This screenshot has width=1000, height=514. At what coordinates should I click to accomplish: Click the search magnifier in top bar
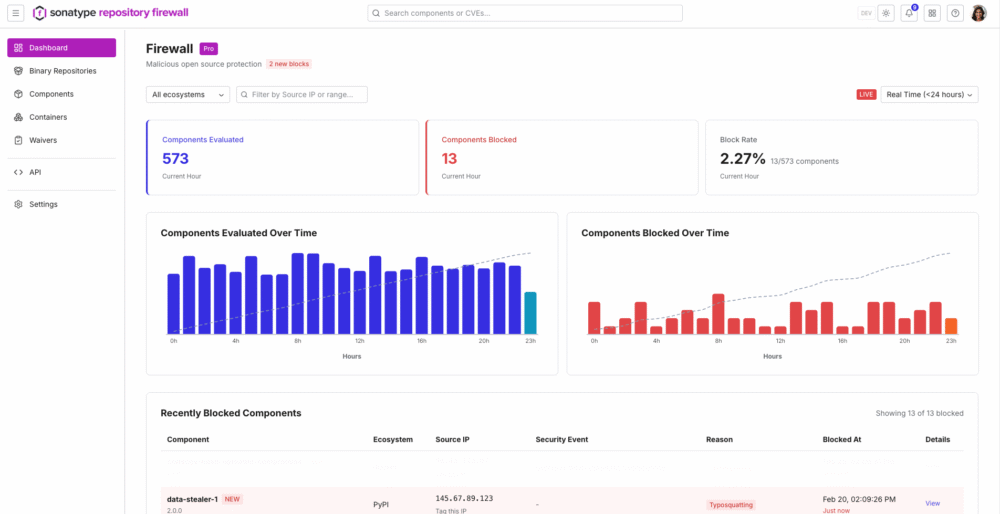coord(376,13)
